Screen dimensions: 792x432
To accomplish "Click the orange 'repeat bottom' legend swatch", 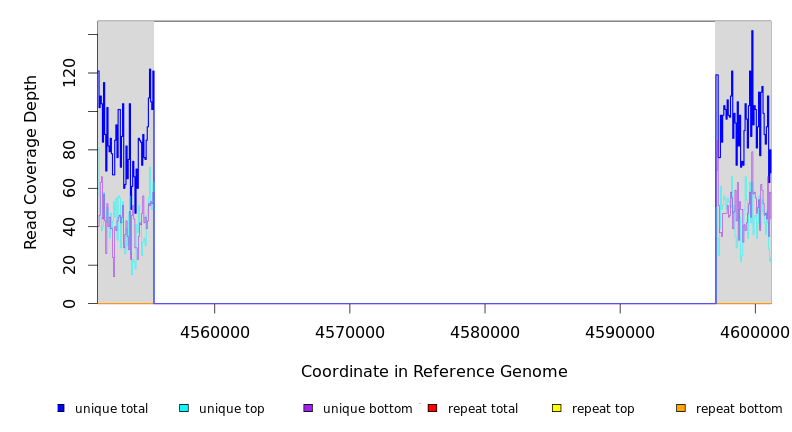I will 681,408.
